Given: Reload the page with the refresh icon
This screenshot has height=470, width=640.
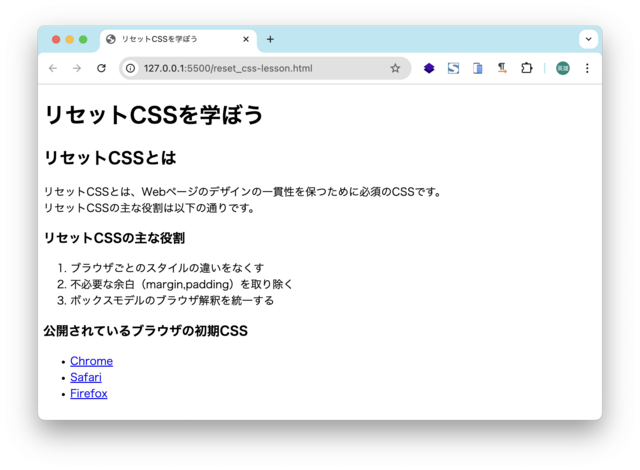Looking at the screenshot, I should pyautogui.click(x=101, y=68).
